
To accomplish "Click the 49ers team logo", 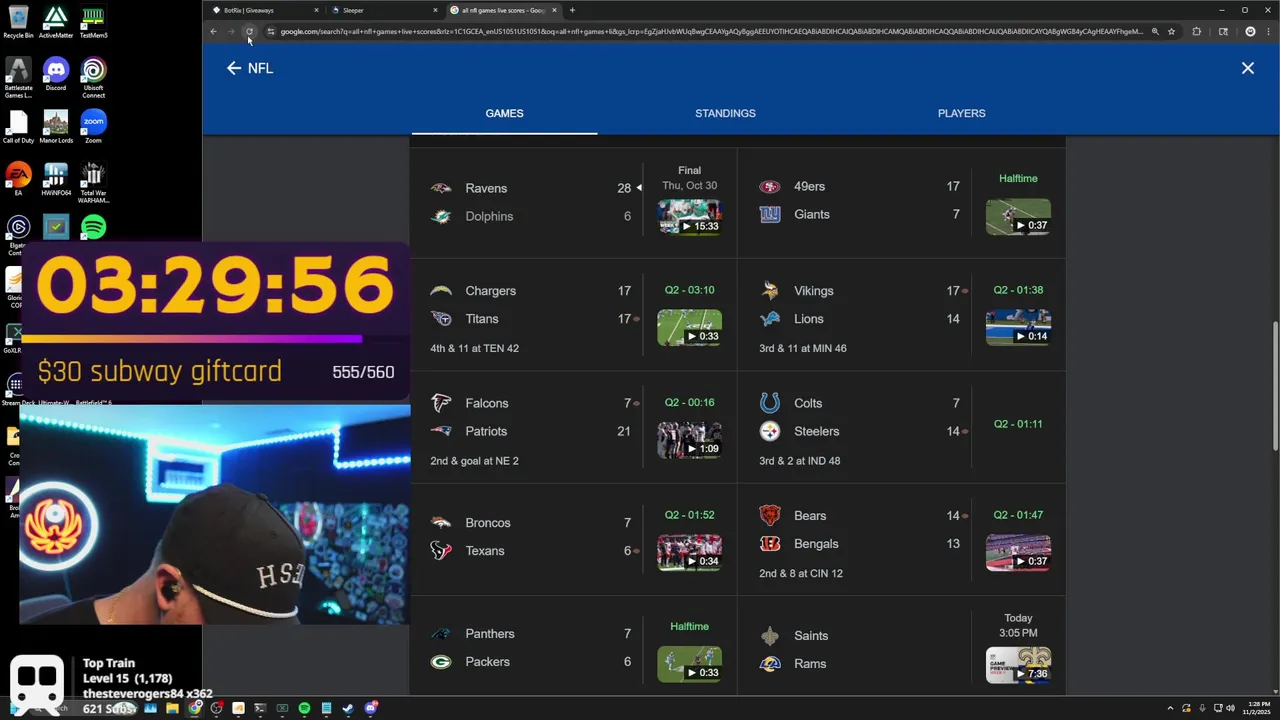I will pyautogui.click(x=769, y=187).
